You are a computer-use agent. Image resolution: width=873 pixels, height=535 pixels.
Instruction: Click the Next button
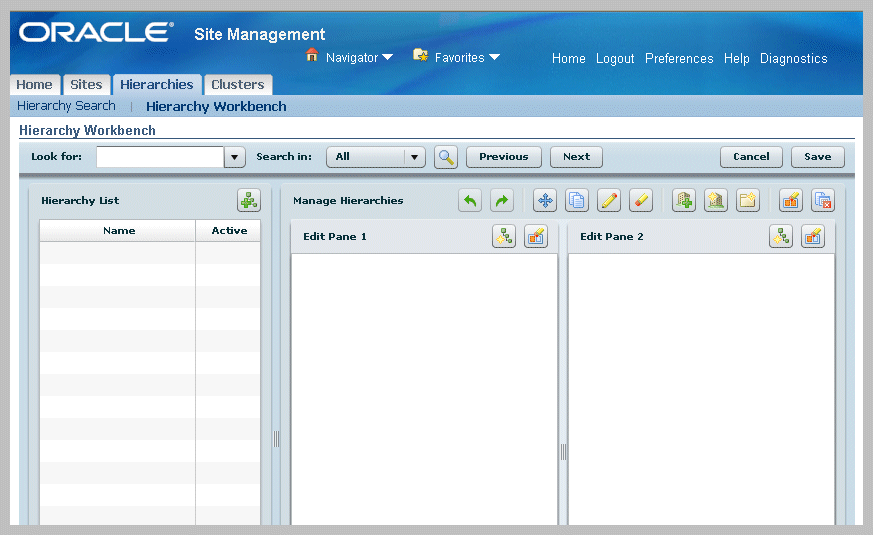coord(576,157)
